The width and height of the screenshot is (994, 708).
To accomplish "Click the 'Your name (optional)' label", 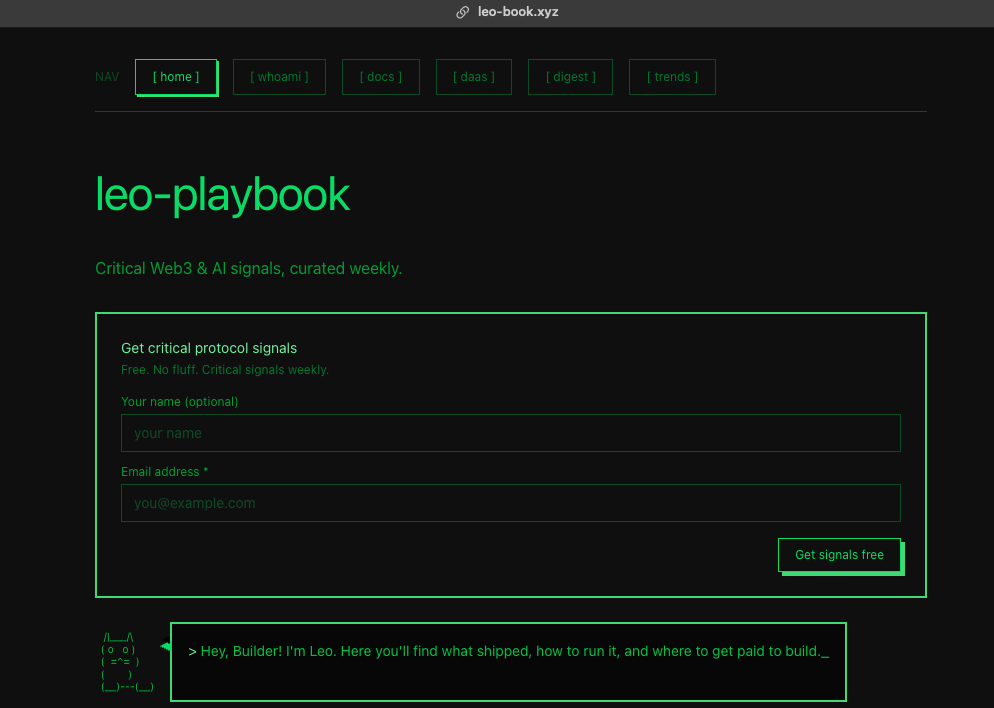I will [179, 402].
